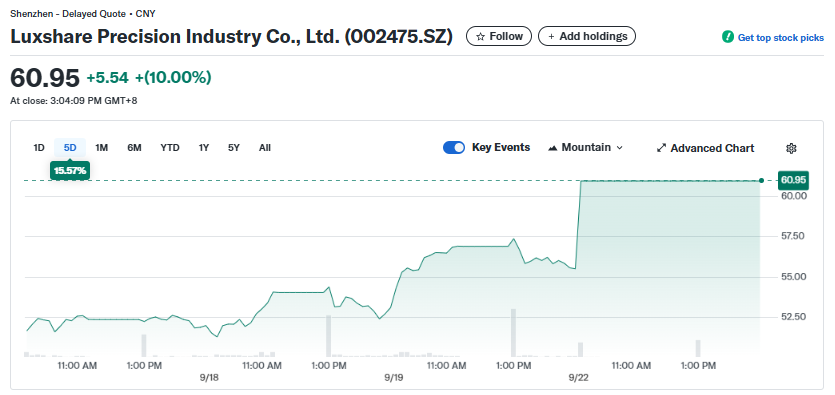This screenshot has height=395, width=835.
Task: Toggle the Key Events switch
Action: point(454,148)
